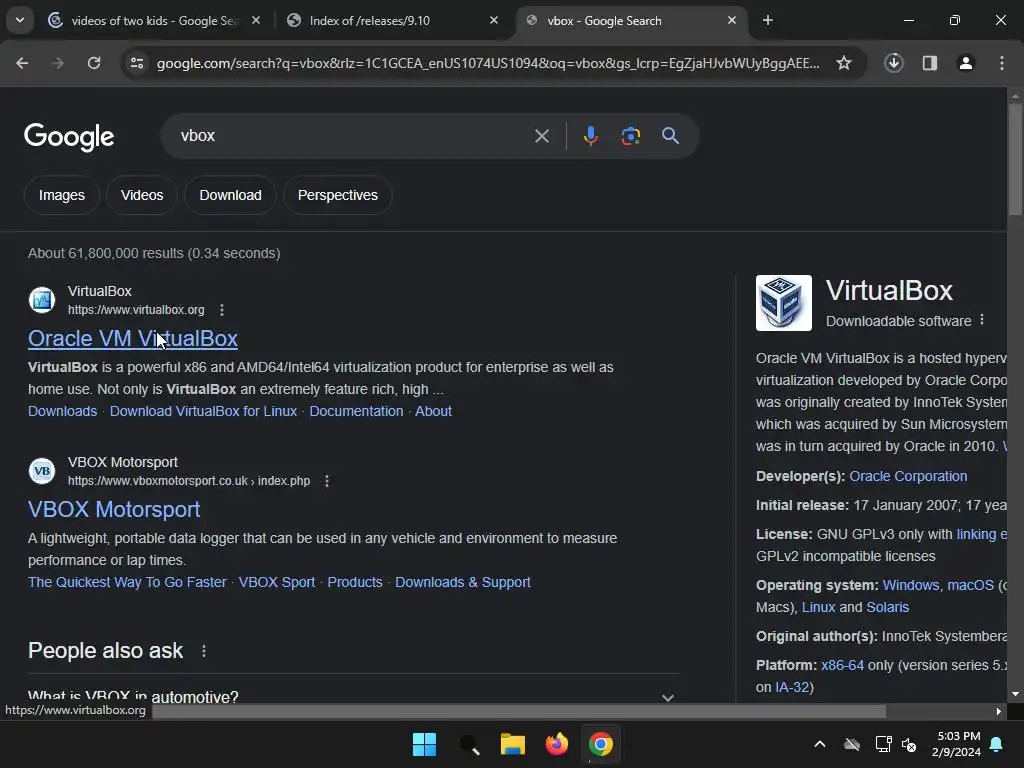Click the VBOX Motorsport favicon
Image resolution: width=1024 pixels, height=768 pixels.
click(x=42, y=471)
